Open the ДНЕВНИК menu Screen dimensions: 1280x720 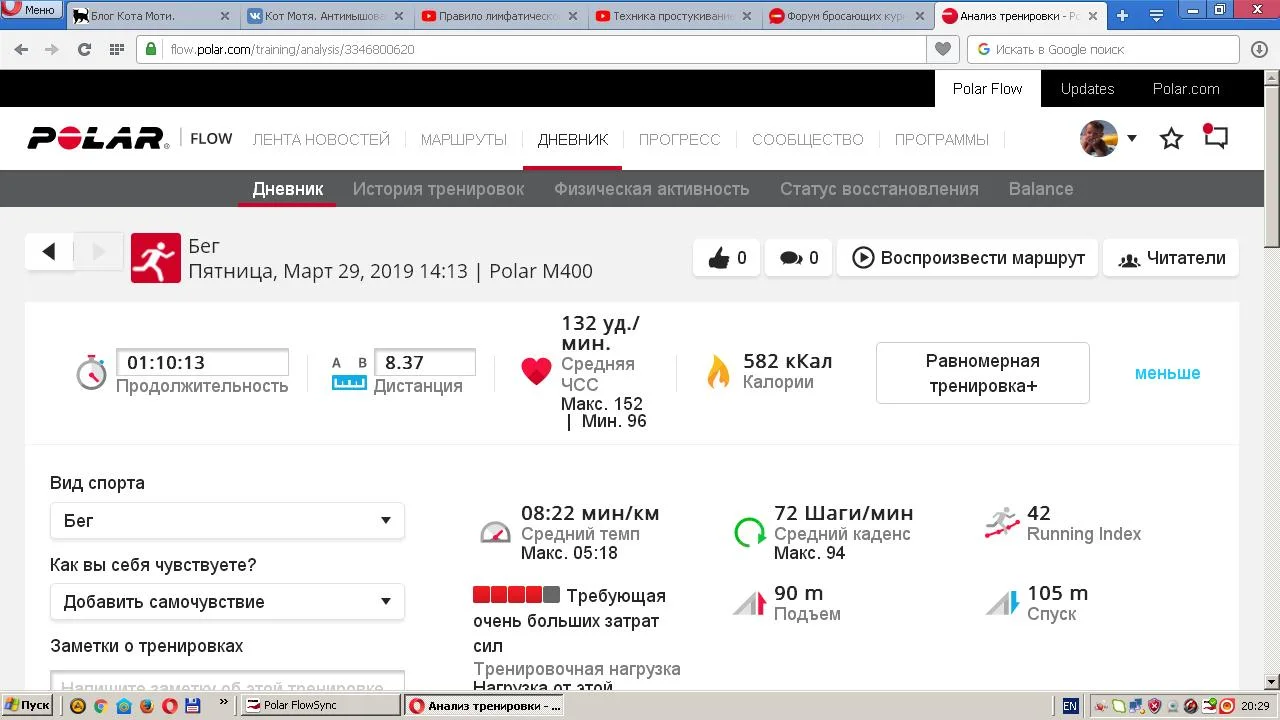pyautogui.click(x=573, y=140)
